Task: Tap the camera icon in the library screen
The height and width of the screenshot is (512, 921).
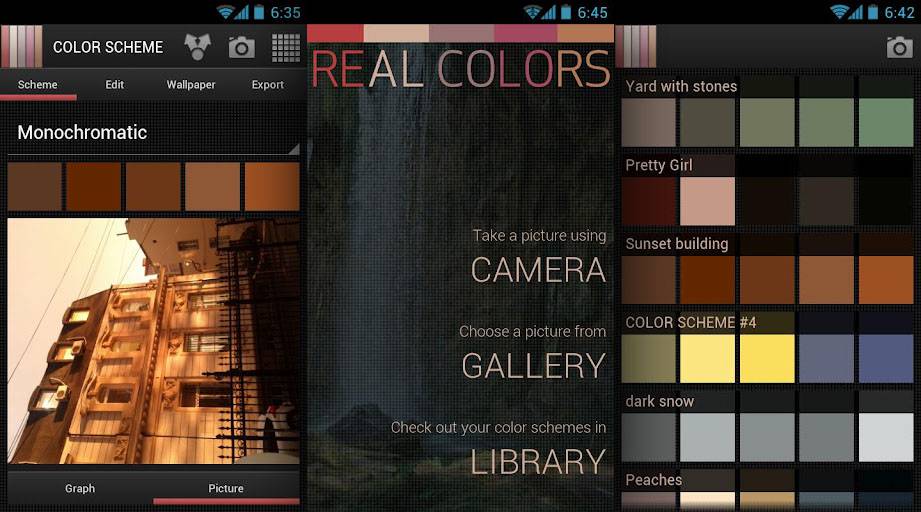Action: pos(900,47)
